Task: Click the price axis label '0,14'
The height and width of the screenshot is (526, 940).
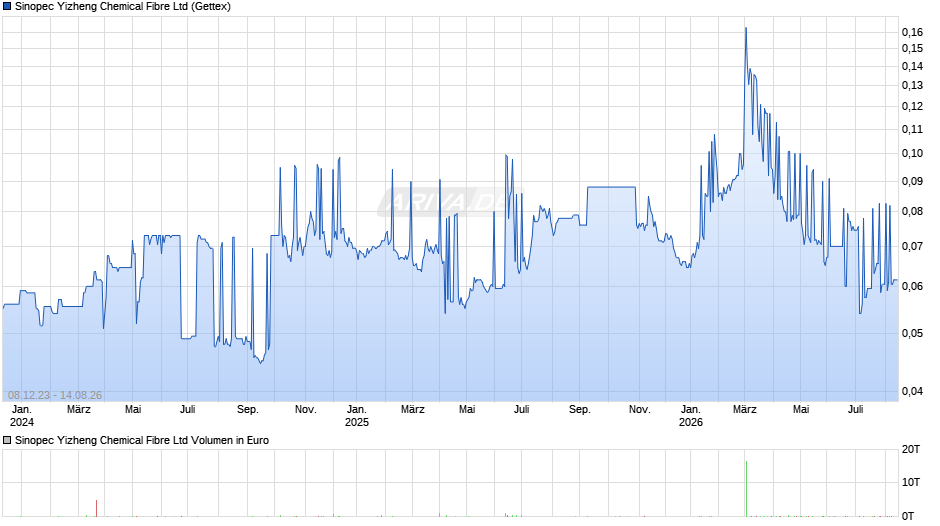Action: pos(912,66)
